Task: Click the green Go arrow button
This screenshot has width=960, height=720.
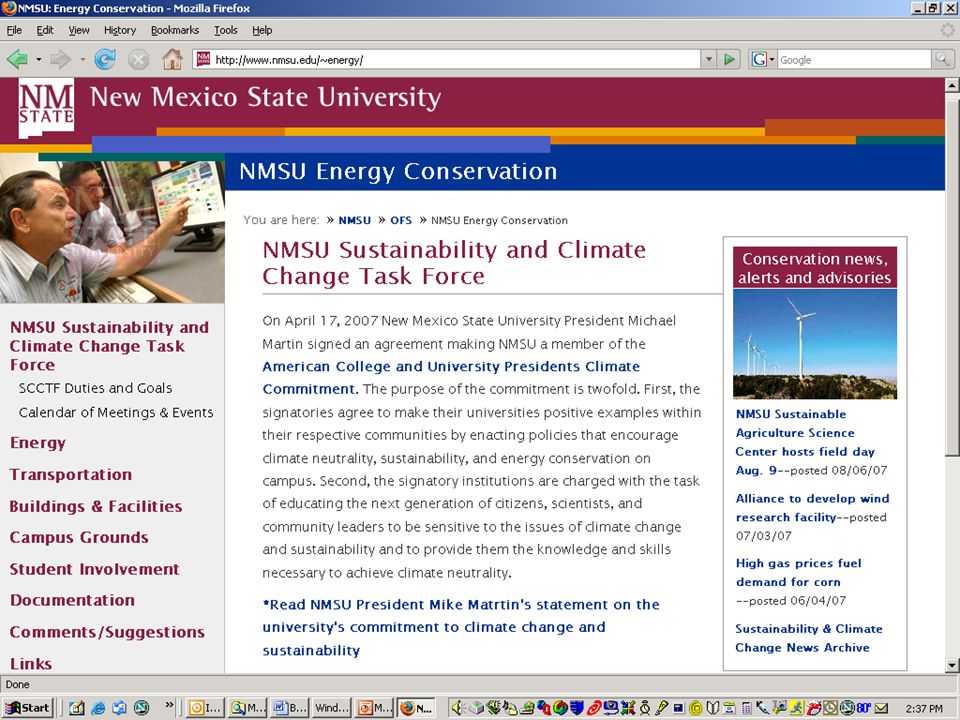Action: [729, 59]
